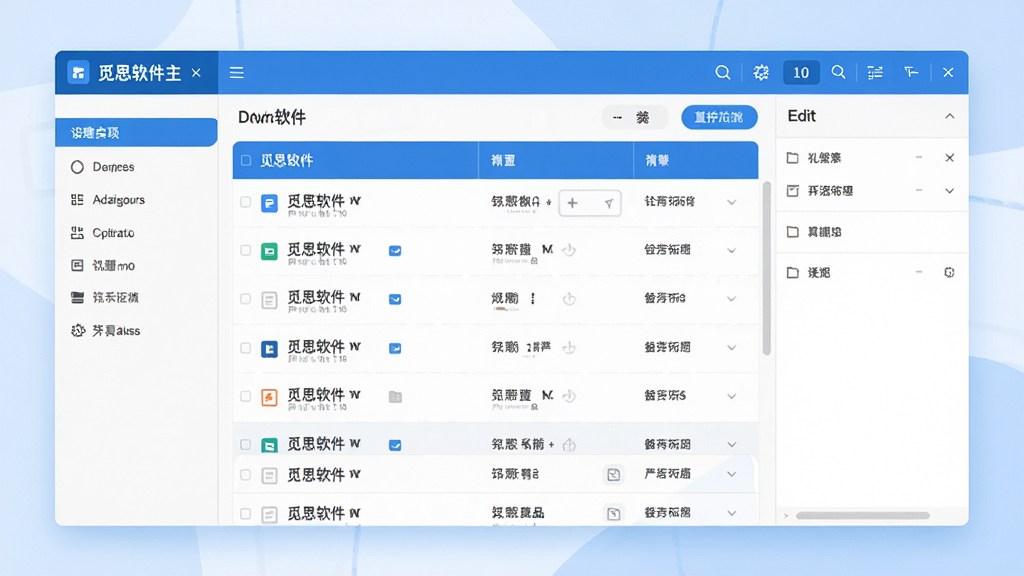The height and width of the screenshot is (576, 1024).
Task: Click the Edit panel heading text
Action: click(801, 116)
